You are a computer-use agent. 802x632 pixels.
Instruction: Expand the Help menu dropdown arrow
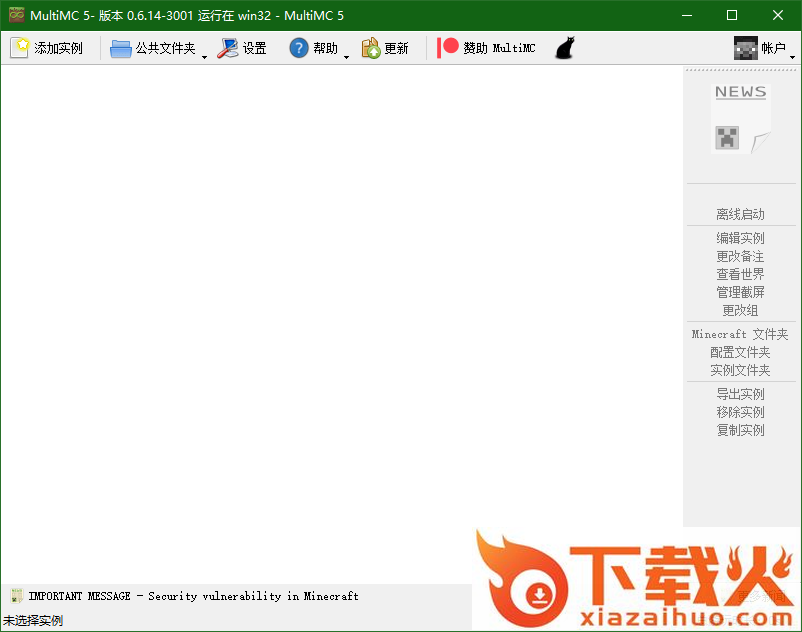click(x=346, y=57)
